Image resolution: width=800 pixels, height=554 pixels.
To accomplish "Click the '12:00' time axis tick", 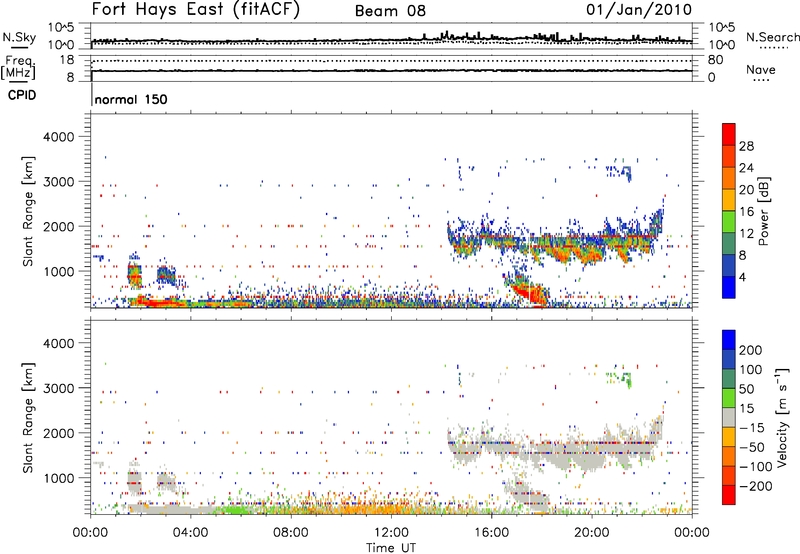I will point(391,533).
